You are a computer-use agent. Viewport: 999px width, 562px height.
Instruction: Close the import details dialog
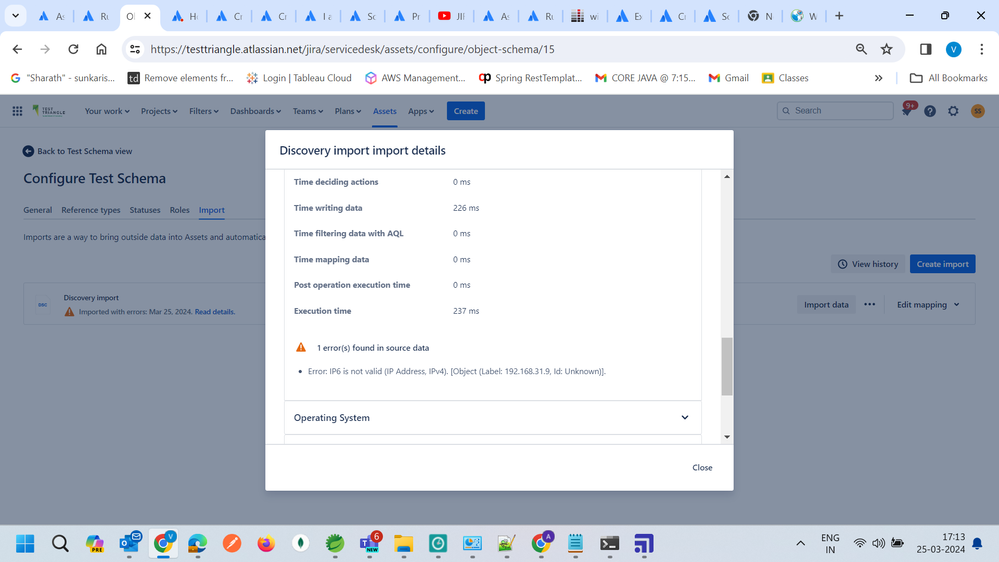pos(702,468)
